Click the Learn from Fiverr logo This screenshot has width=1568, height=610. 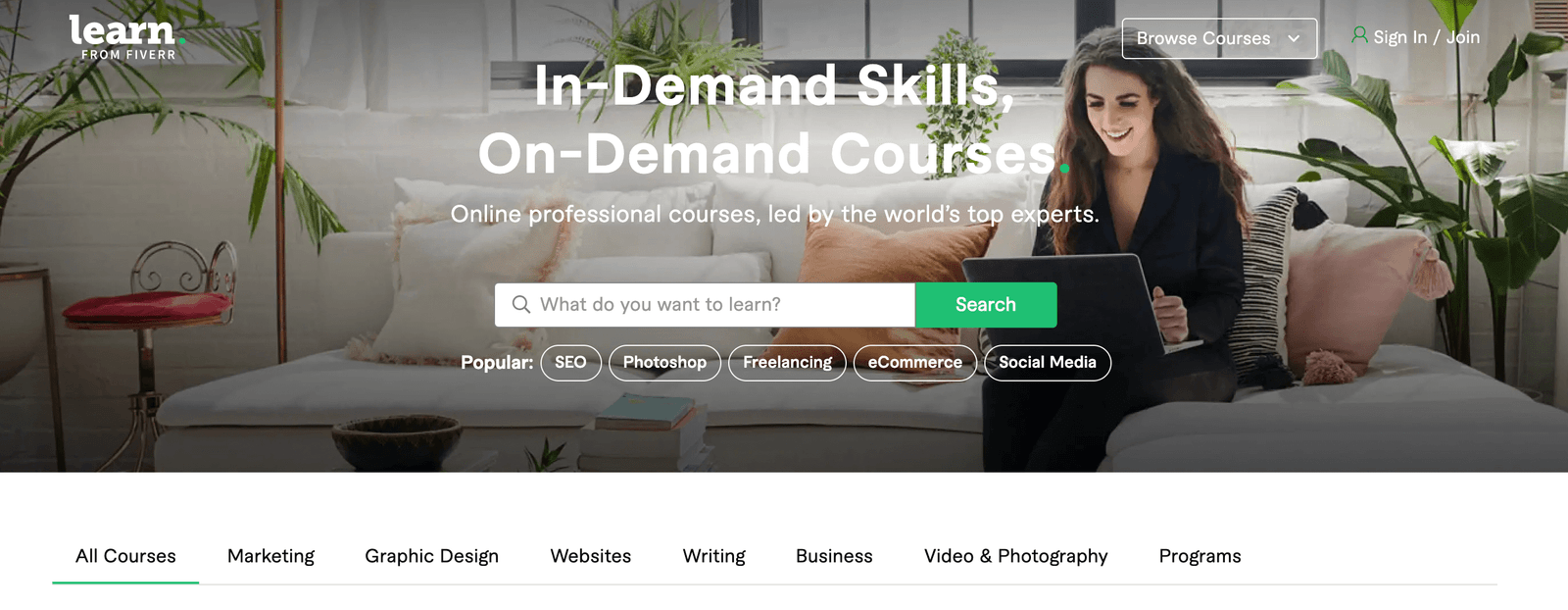tap(126, 37)
